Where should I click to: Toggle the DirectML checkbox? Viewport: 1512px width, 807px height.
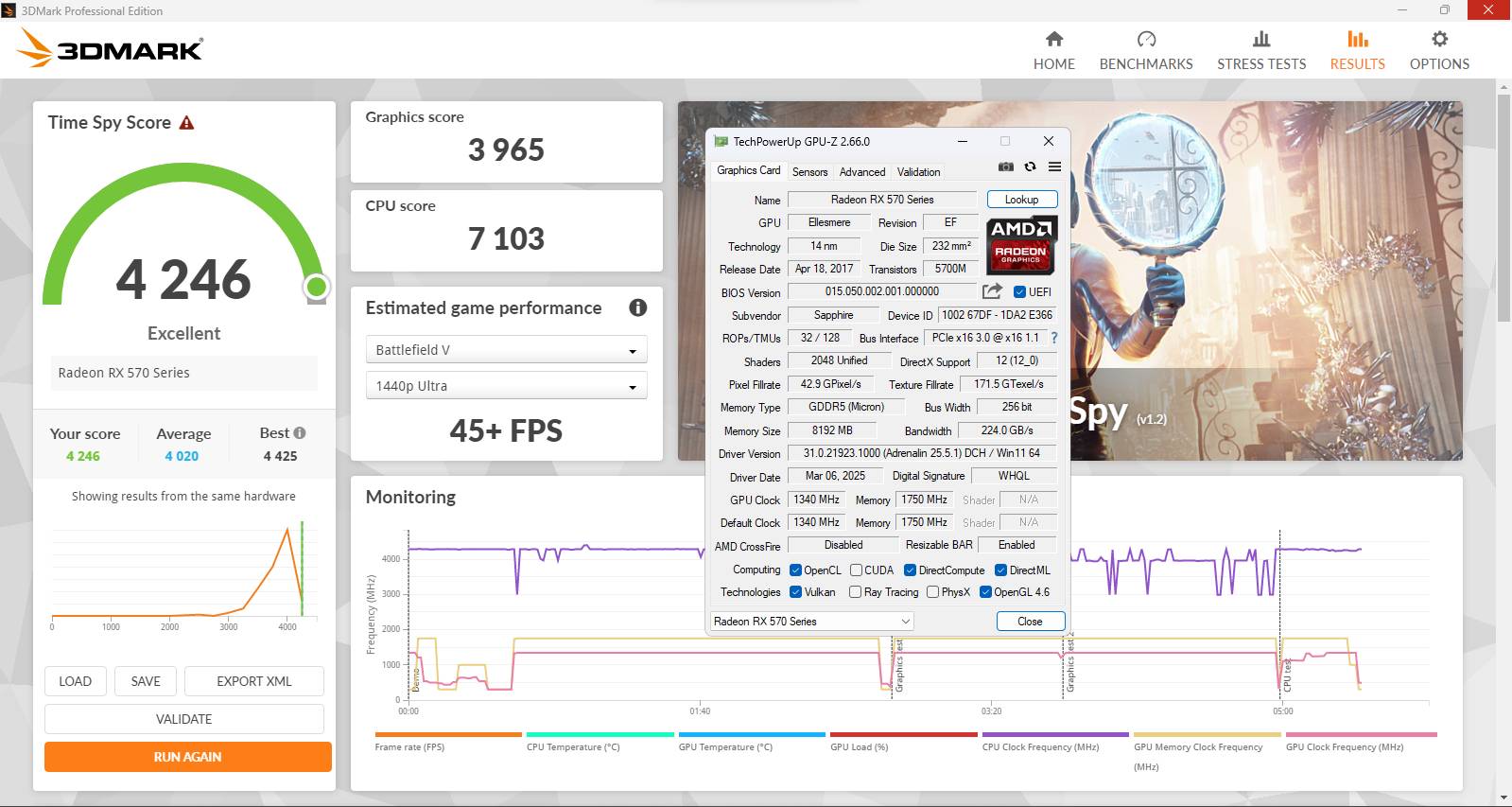click(x=1000, y=570)
